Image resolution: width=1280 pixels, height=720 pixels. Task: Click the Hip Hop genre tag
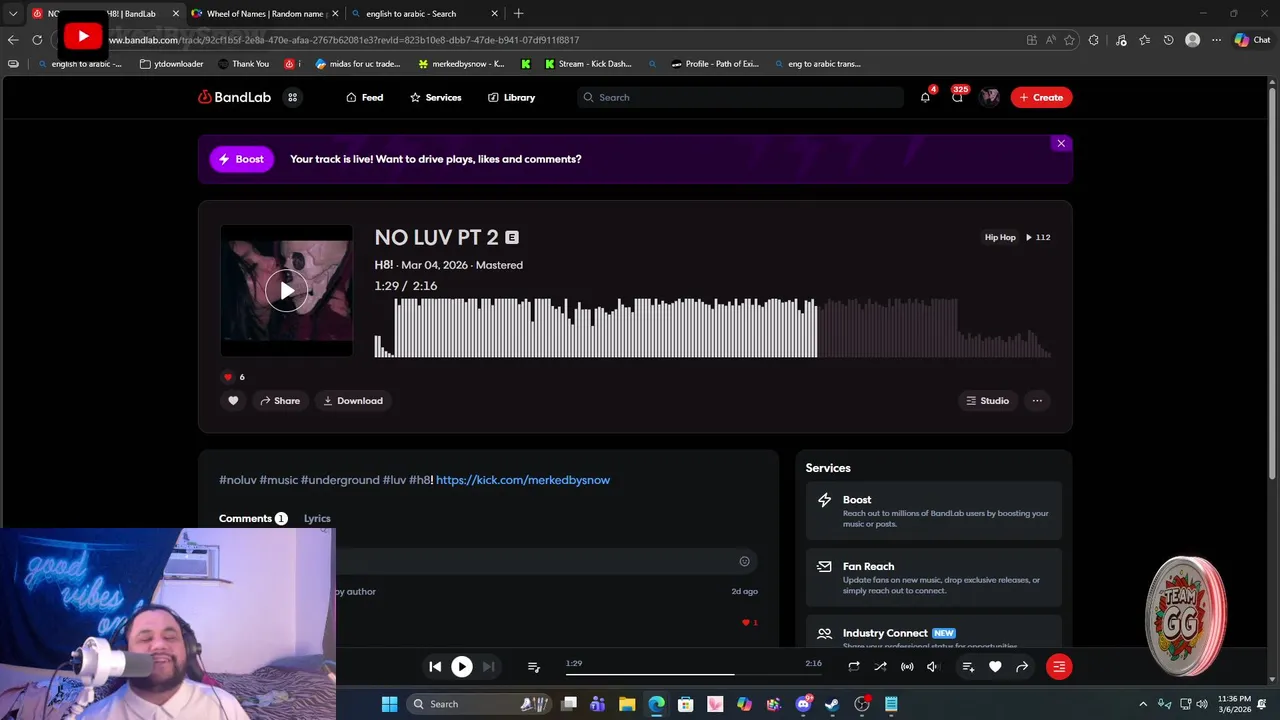[1000, 238]
